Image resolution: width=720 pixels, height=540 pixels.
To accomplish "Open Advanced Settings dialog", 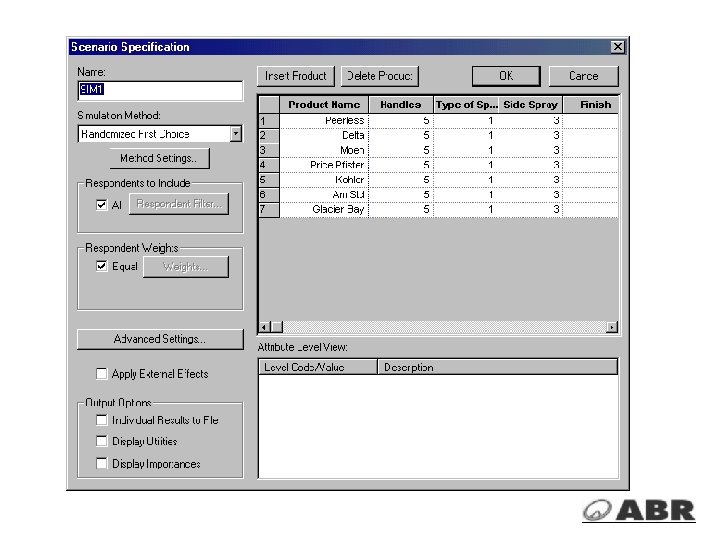I will (x=160, y=339).
